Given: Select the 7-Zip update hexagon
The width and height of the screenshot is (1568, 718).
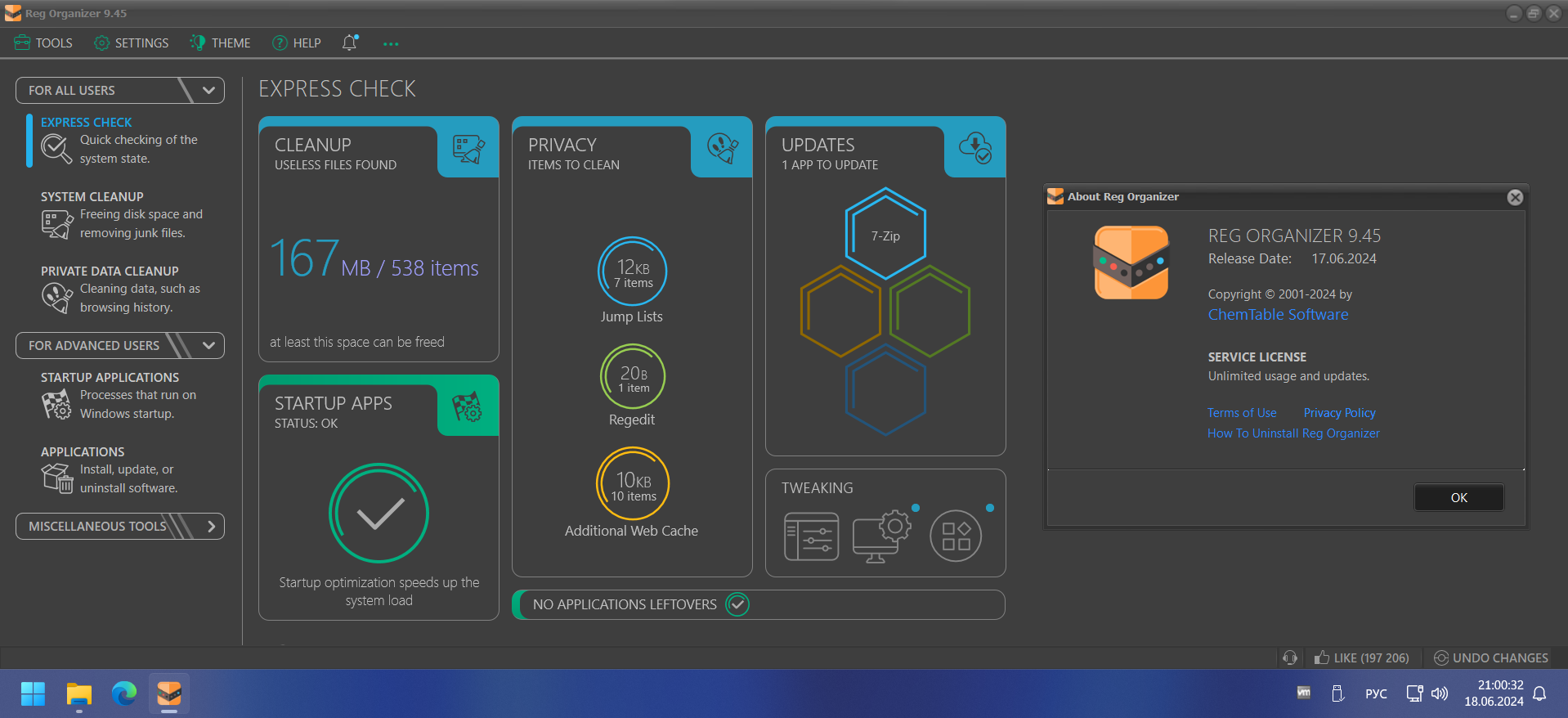Looking at the screenshot, I should click(885, 235).
